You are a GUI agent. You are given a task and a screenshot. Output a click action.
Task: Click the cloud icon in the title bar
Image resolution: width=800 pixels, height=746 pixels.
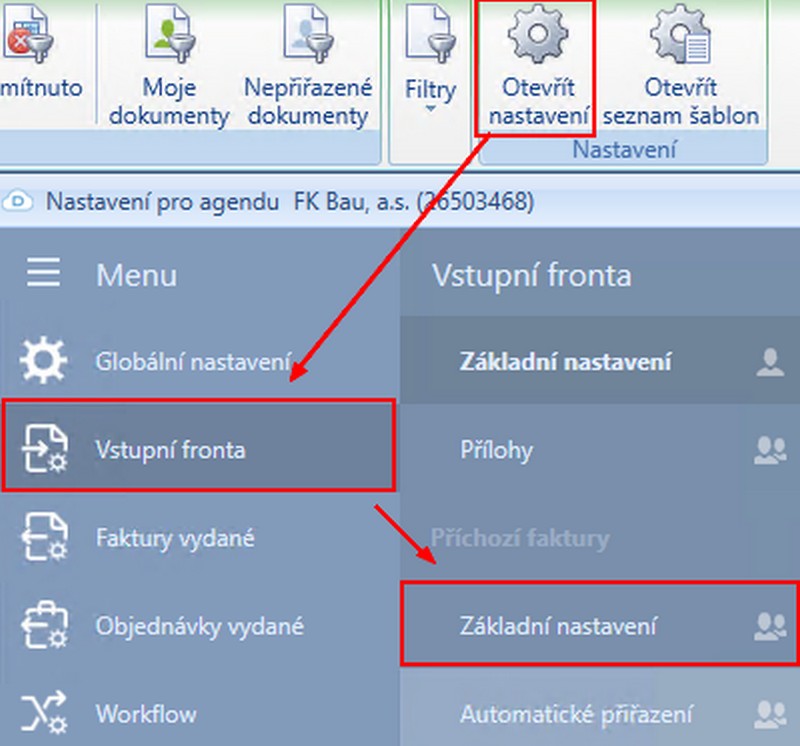pyautogui.click(x=19, y=201)
